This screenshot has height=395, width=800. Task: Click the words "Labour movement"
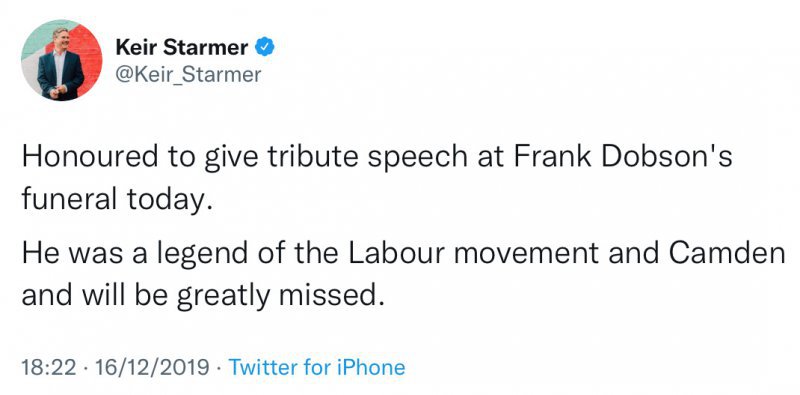tap(473, 254)
